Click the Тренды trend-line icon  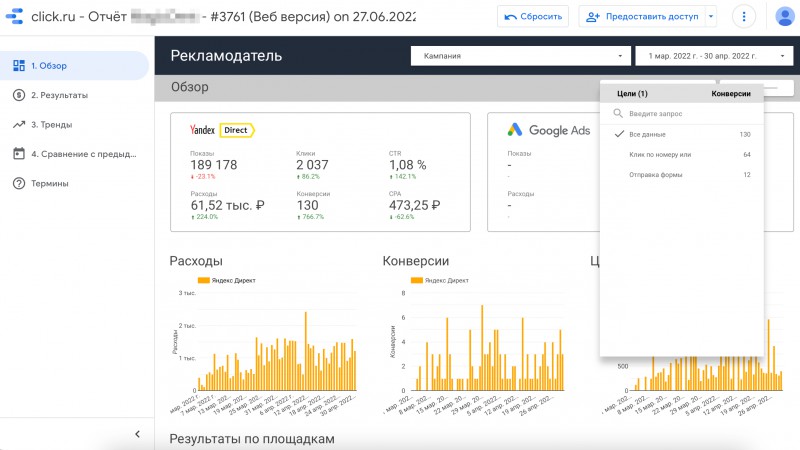click(x=19, y=124)
